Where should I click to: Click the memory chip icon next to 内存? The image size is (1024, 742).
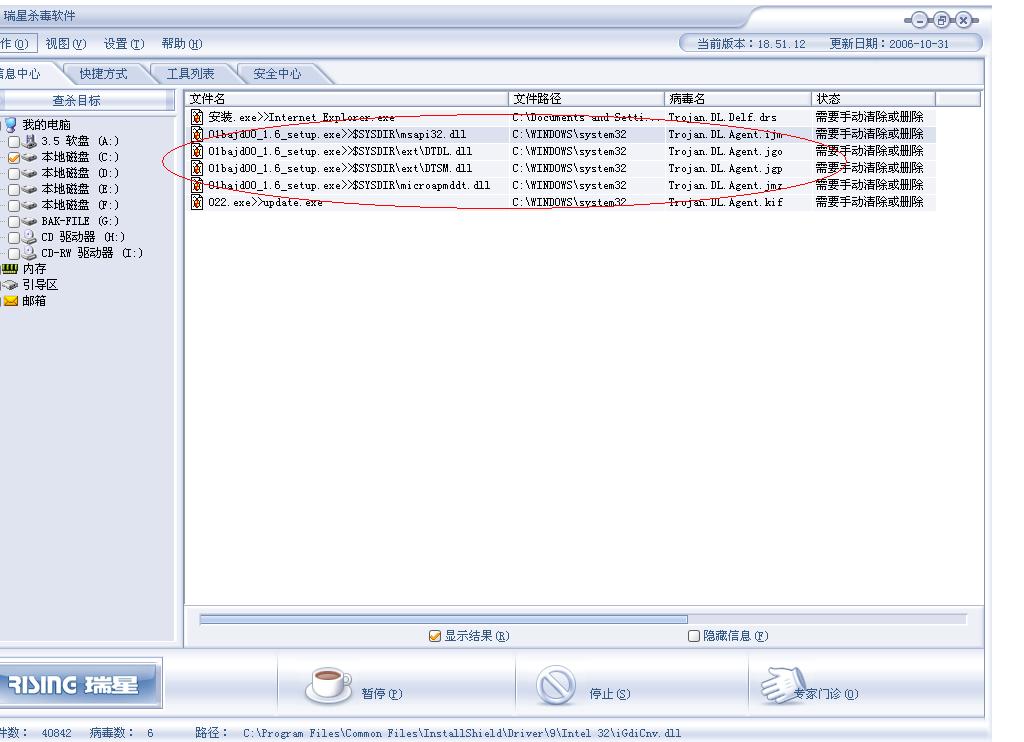click(x=10, y=268)
